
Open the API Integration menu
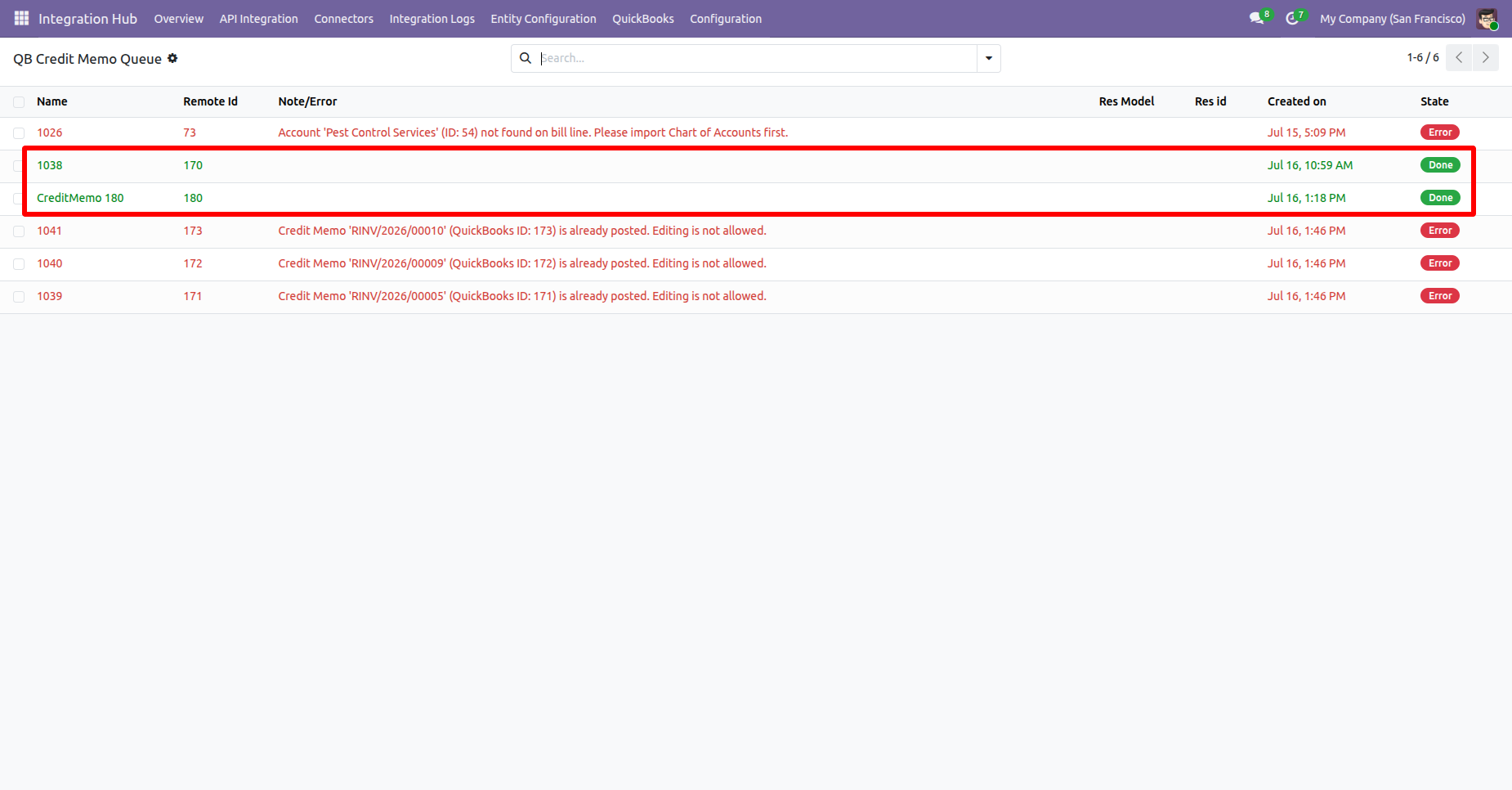[258, 18]
